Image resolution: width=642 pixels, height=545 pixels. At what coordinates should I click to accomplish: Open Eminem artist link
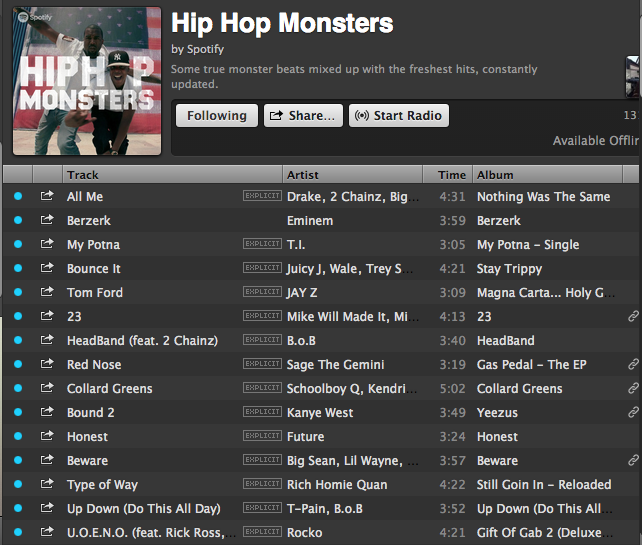pyautogui.click(x=310, y=221)
